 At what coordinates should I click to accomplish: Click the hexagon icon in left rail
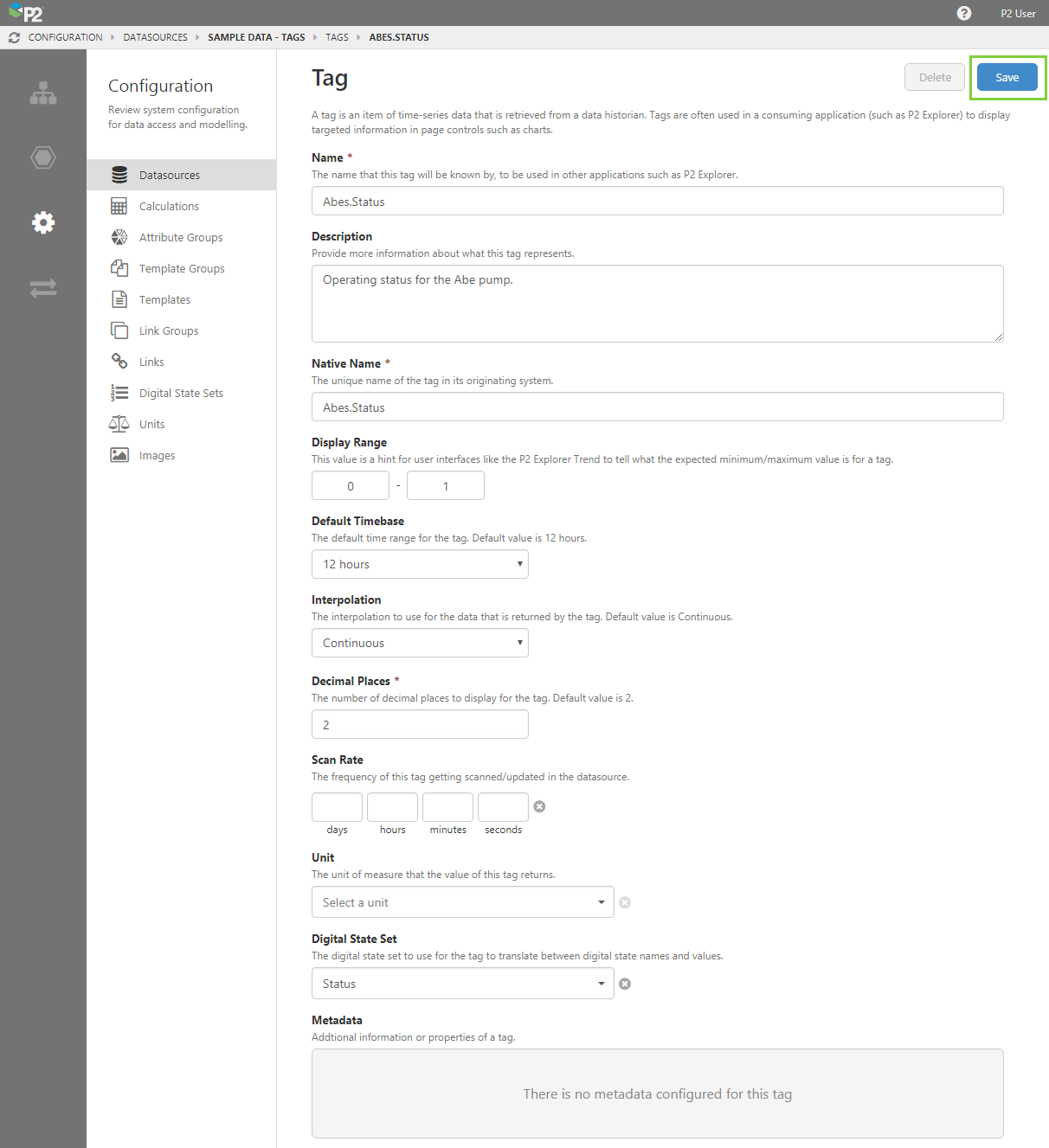click(43, 157)
